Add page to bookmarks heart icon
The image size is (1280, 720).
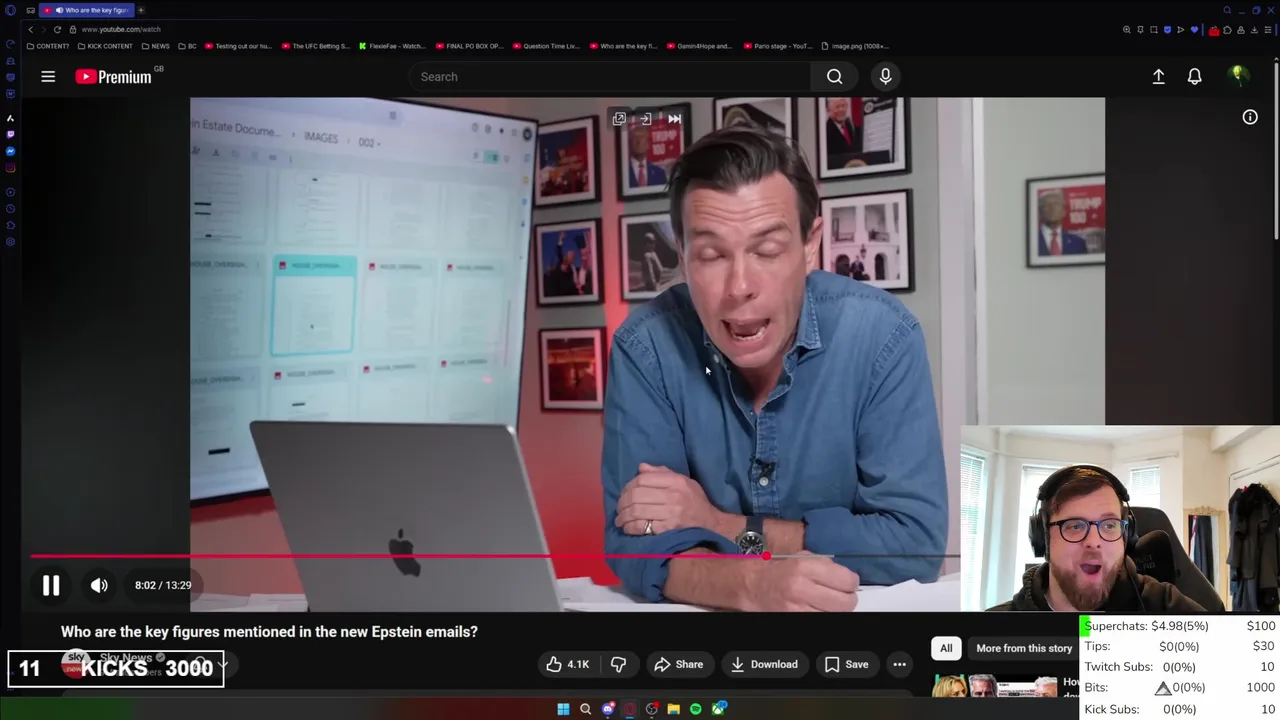[x=1194, y=30]
